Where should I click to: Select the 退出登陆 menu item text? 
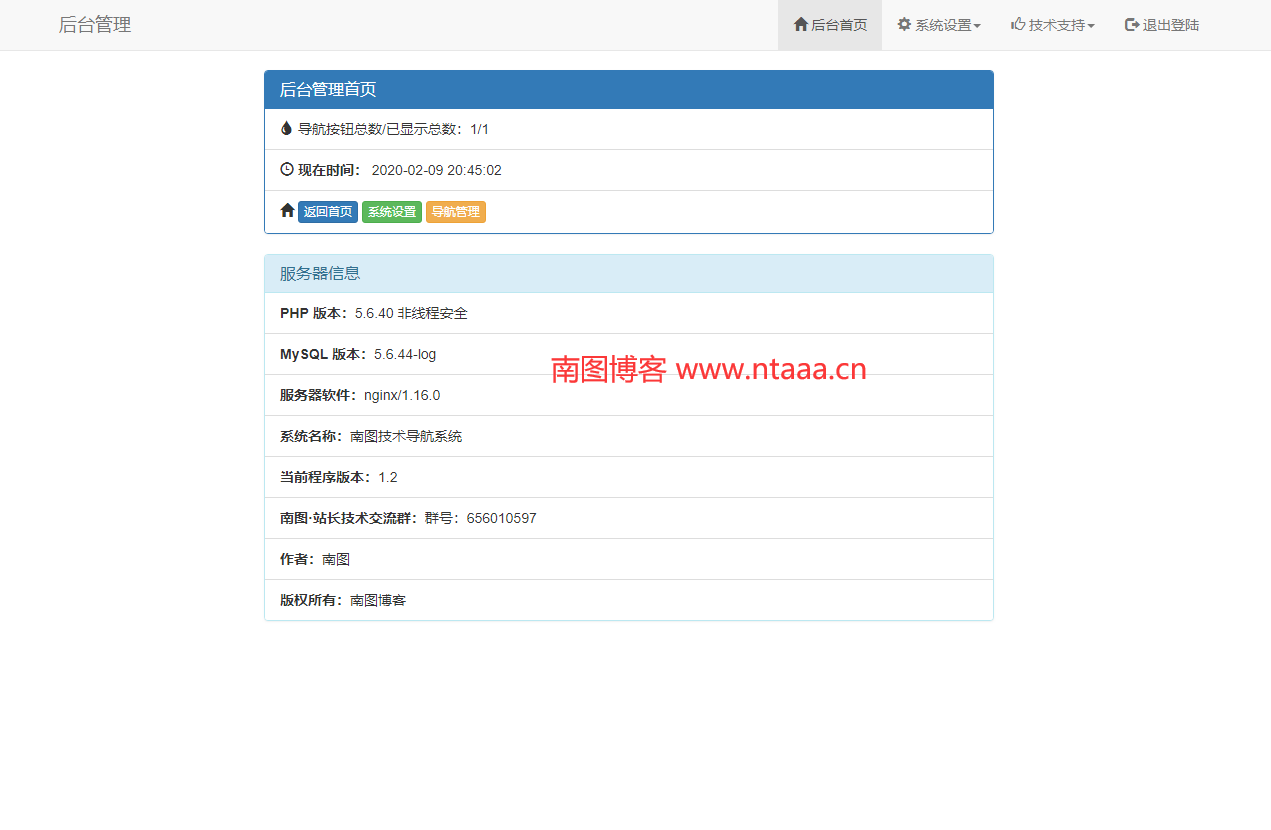pos(1171,25)
